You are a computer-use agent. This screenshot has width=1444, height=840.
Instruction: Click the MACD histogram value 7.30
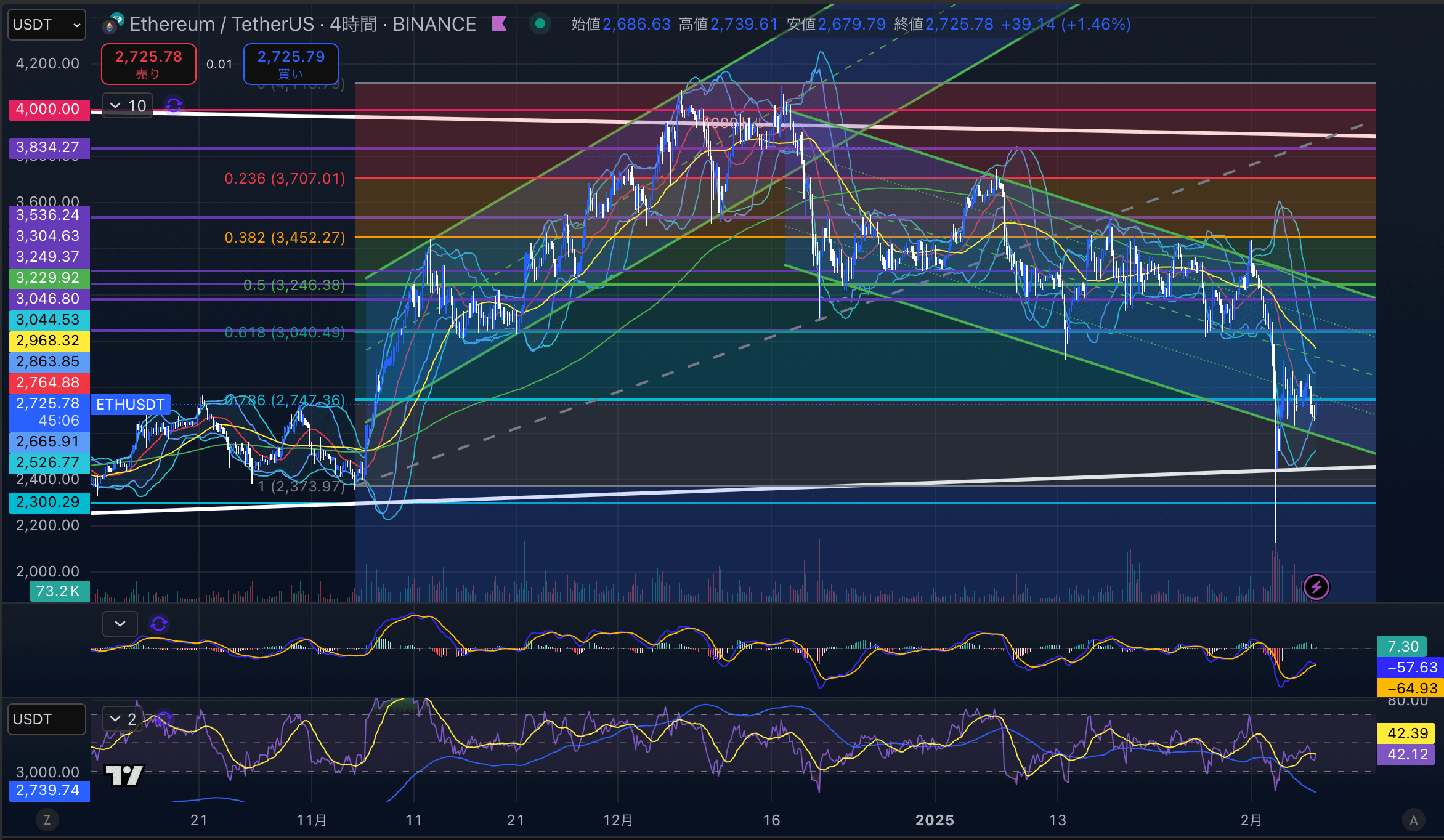(x=1403, y=647)
